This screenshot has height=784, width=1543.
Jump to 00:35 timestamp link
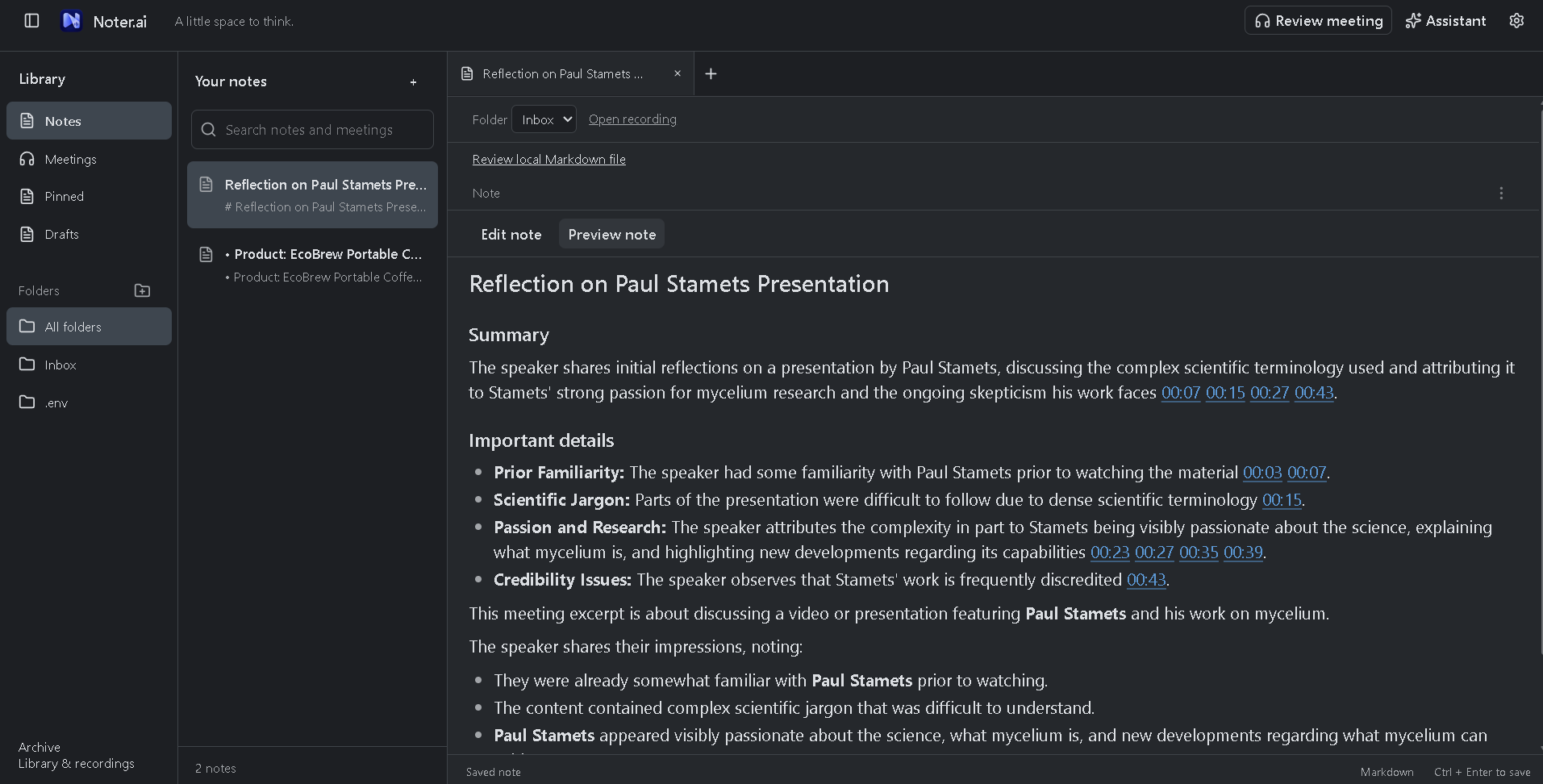(x=1199, y=553)
